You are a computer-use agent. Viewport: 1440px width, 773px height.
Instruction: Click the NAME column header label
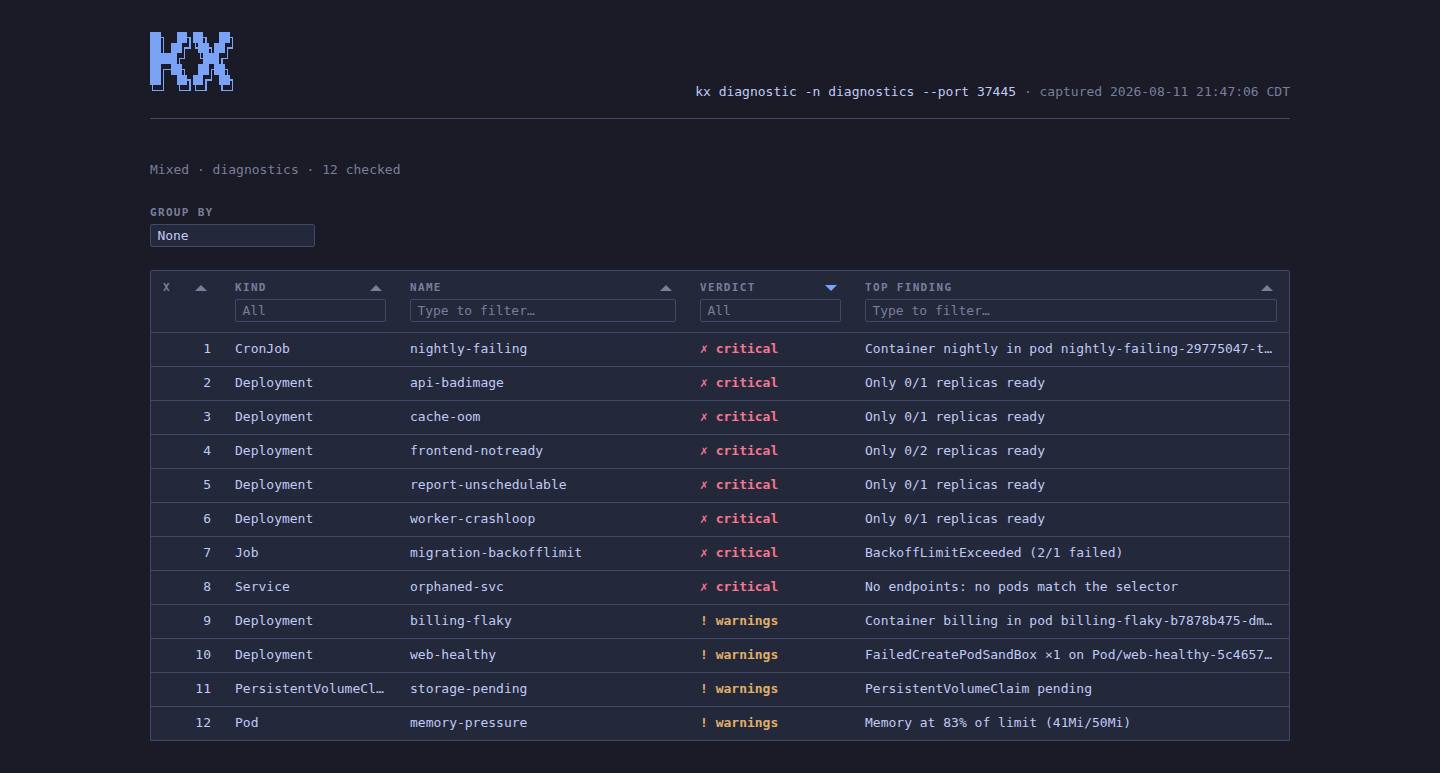pos(425,287)
